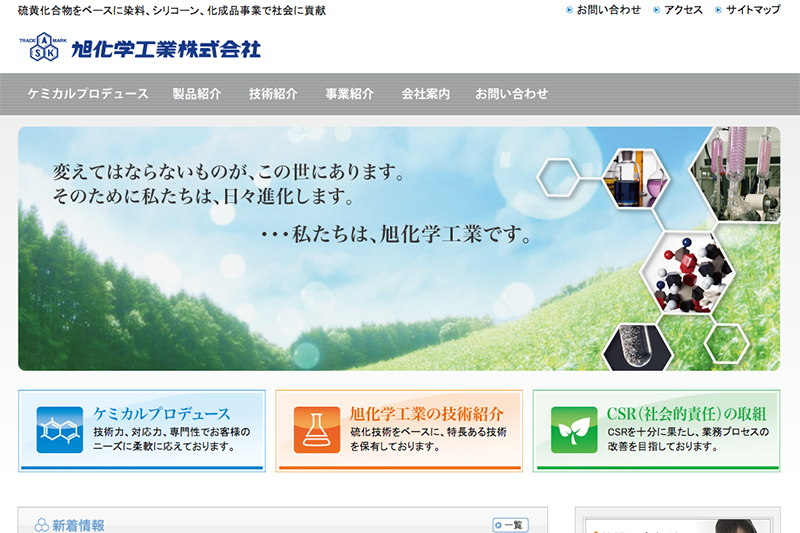Click the arrow icon beside お問い合わせ top link
This screenshot has height=533, width=800.
pyautogui.click(x=569, y=10)
